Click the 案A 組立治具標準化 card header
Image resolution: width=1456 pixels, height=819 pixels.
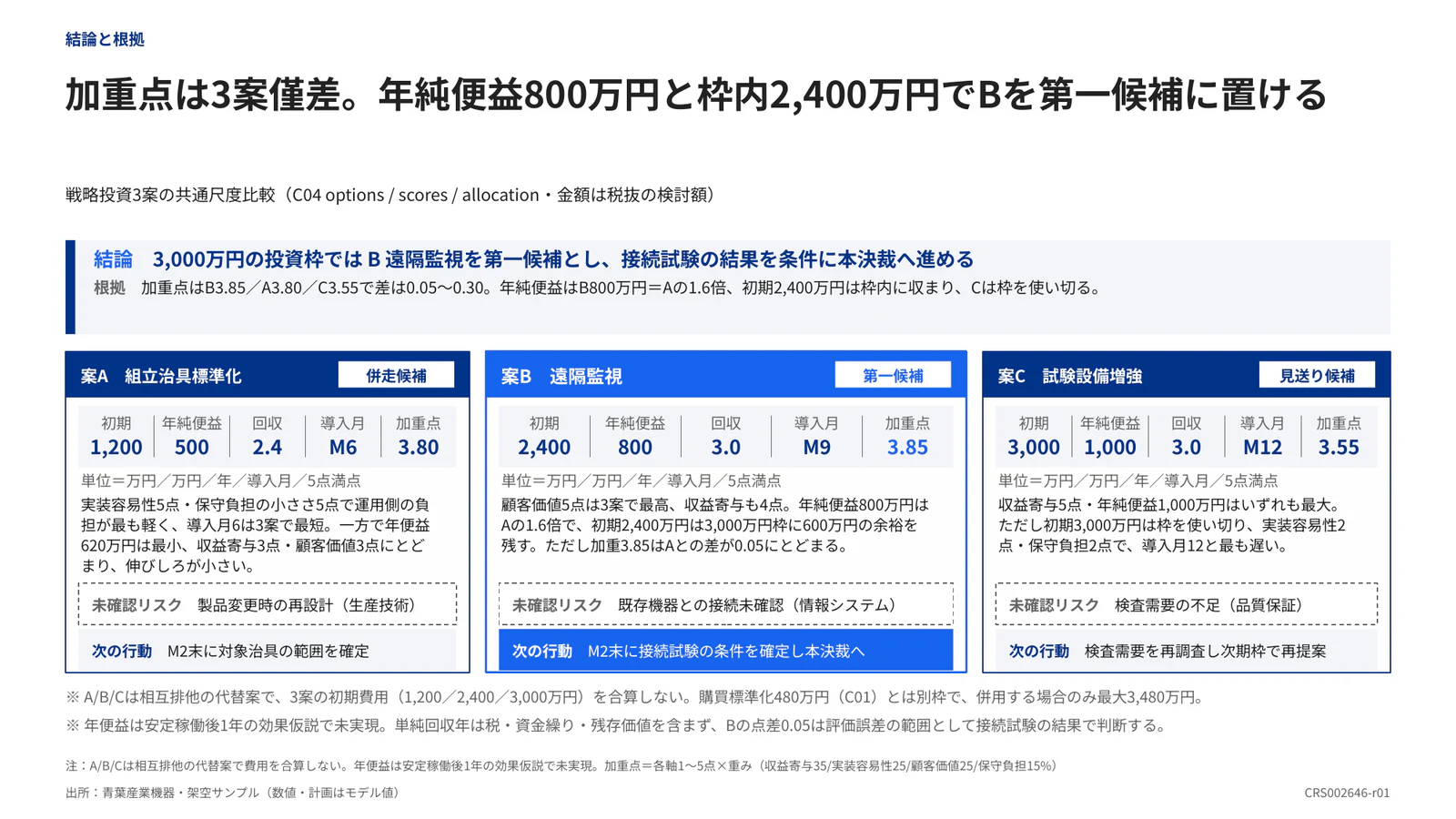[268, 375]
